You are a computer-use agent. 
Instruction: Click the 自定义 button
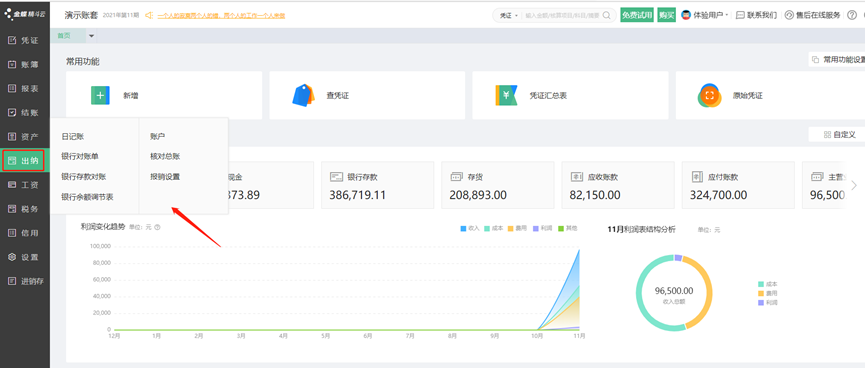click(839, 134)
